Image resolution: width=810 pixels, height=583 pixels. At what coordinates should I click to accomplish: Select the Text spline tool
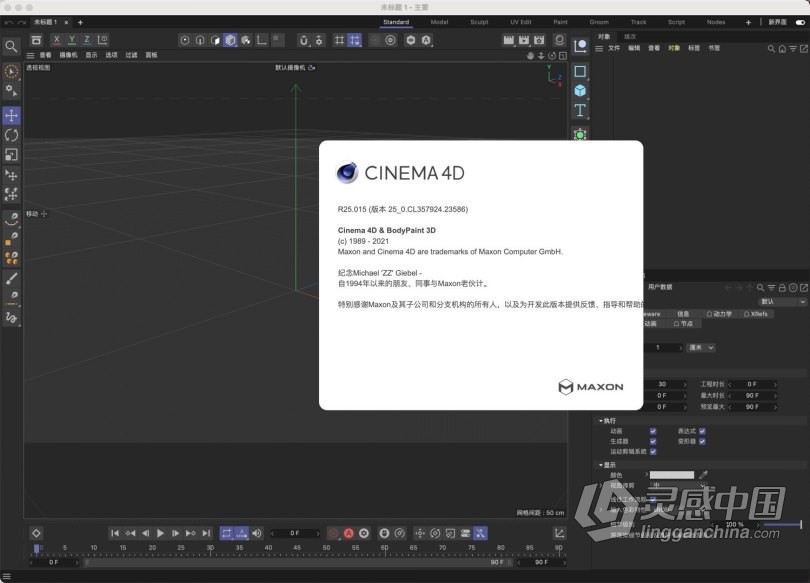pyautogui.click(x=580, y=111)
